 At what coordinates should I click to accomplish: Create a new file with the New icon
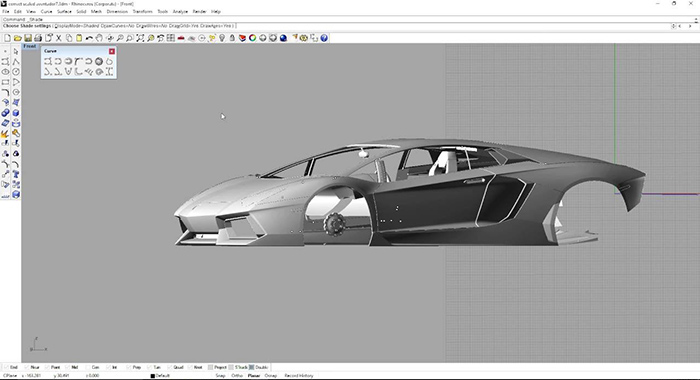pos(7,38)
